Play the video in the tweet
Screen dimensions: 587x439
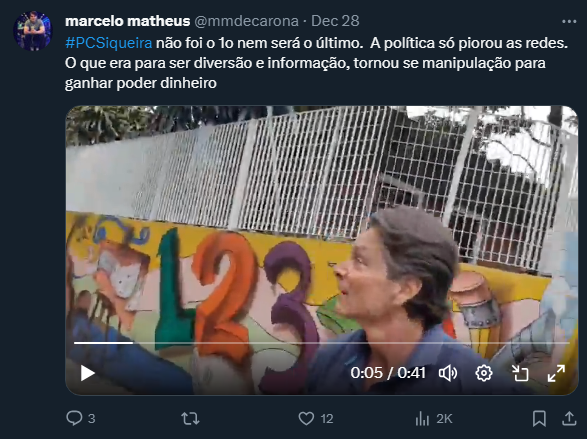click(x=88, y=373)
